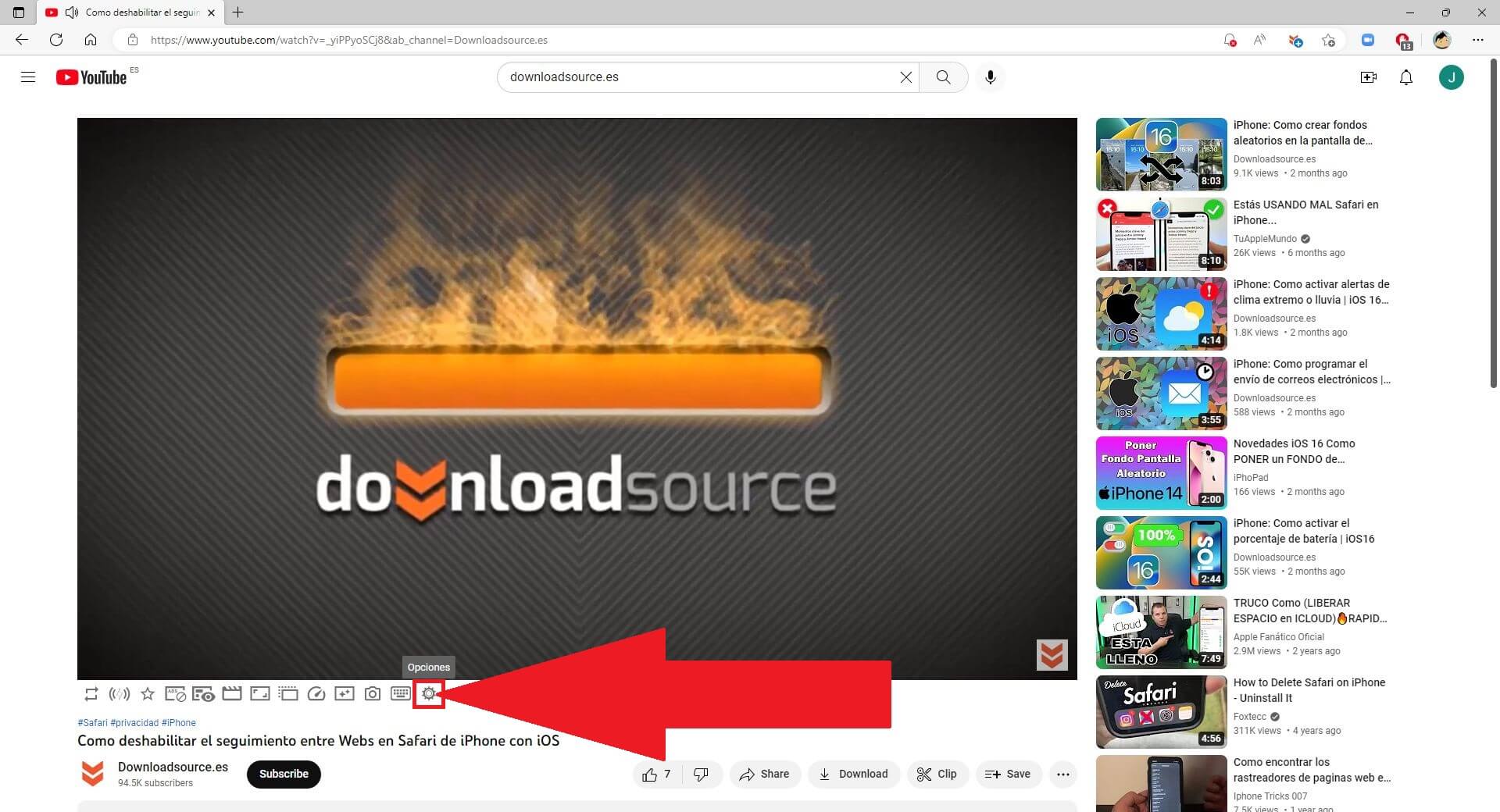Click the channel watermark in the player corner

tap(1052, 655)
